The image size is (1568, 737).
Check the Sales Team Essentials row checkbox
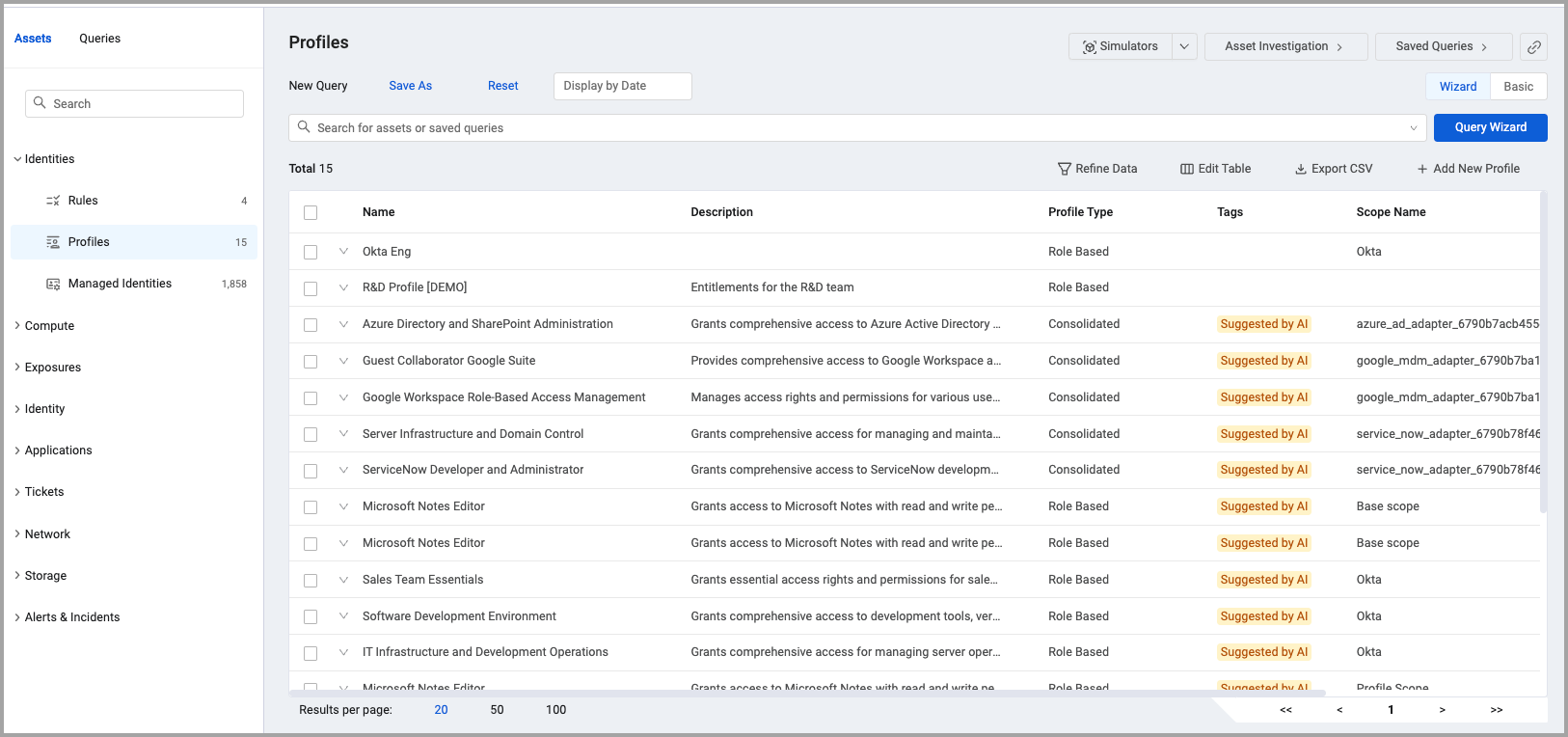[311, 581]
